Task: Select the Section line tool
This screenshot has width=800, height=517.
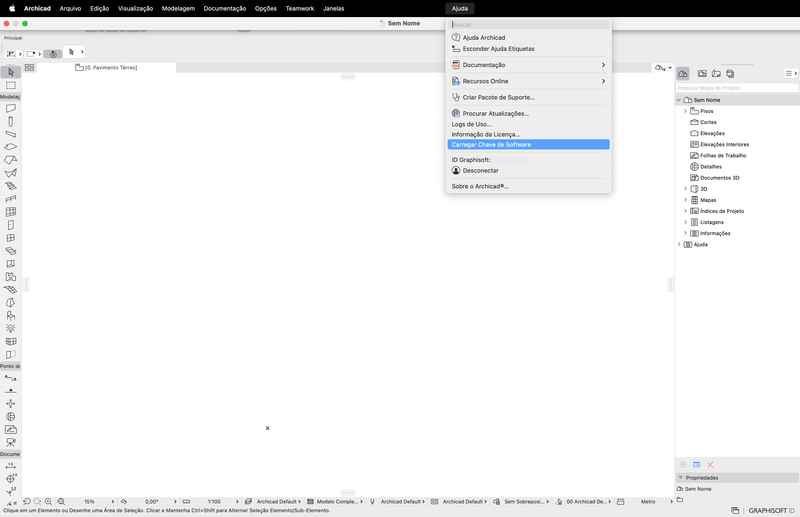Action: [x=11, y=378]
